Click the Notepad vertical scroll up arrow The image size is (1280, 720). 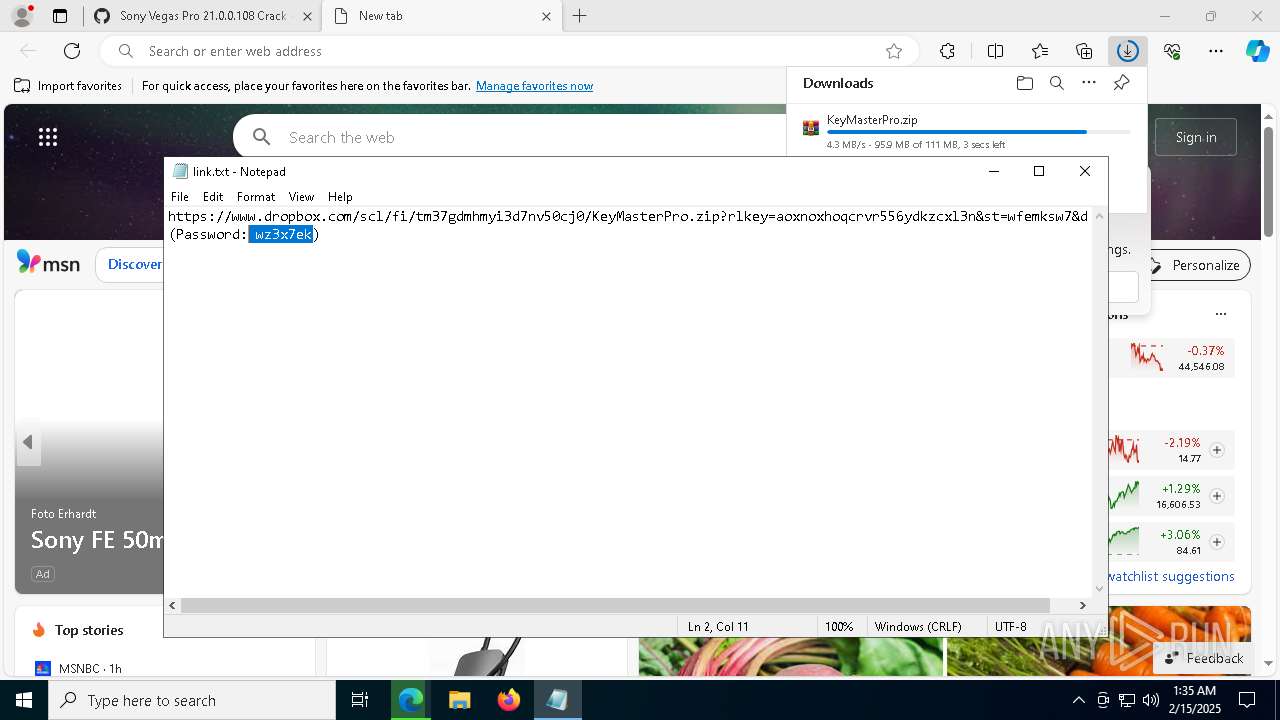click(x=1100, y=216)
